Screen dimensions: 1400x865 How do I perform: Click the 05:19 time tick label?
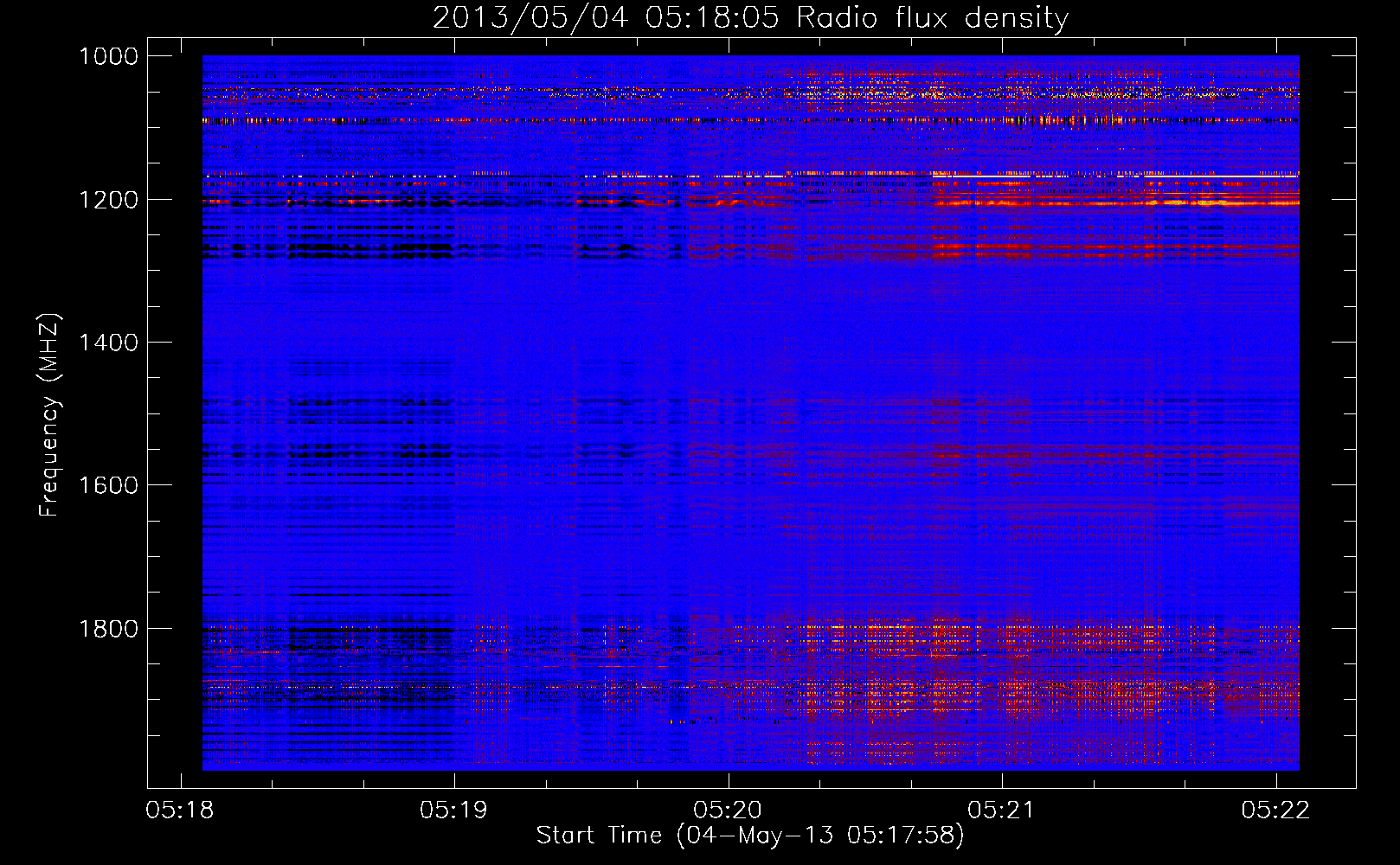tap(453, 810)
